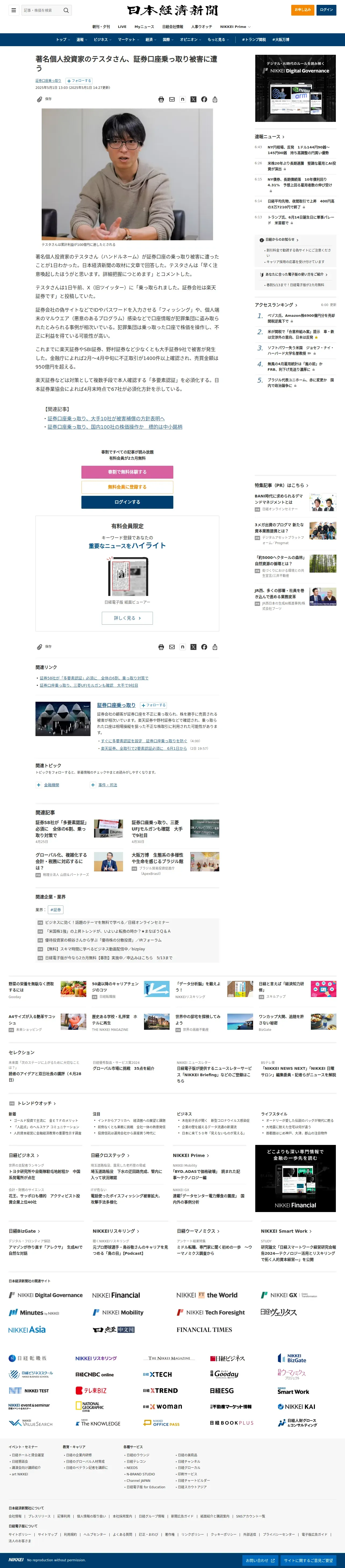Share on X via icon under headline
The image size is (345, 1568).
[193, 99]
